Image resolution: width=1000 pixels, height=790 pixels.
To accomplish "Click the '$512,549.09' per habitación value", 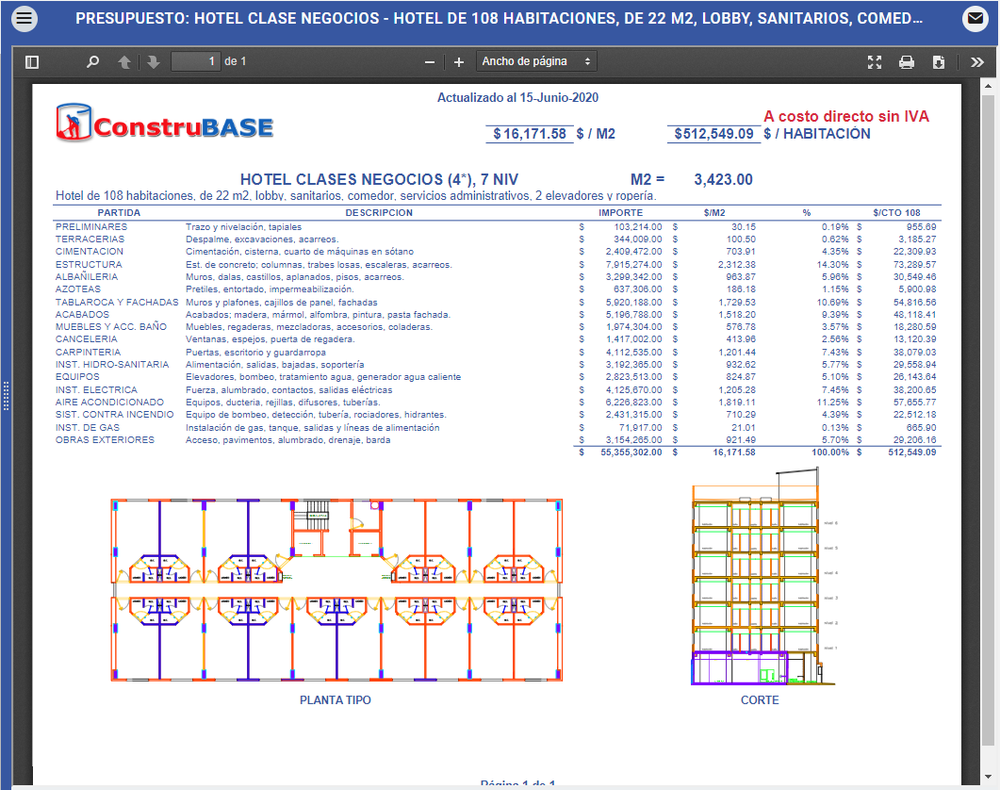I will [714, 134].
